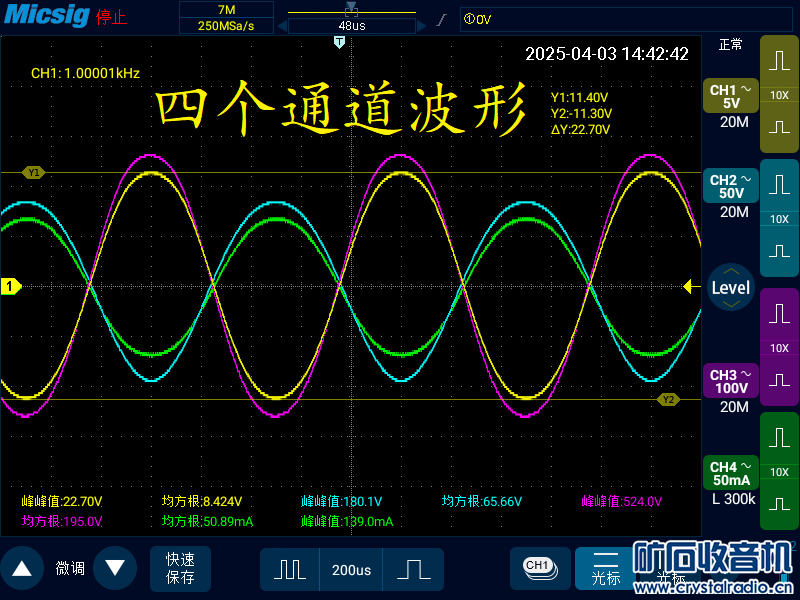Select the magenta 峰峰值:524.0V measurement

621,502
